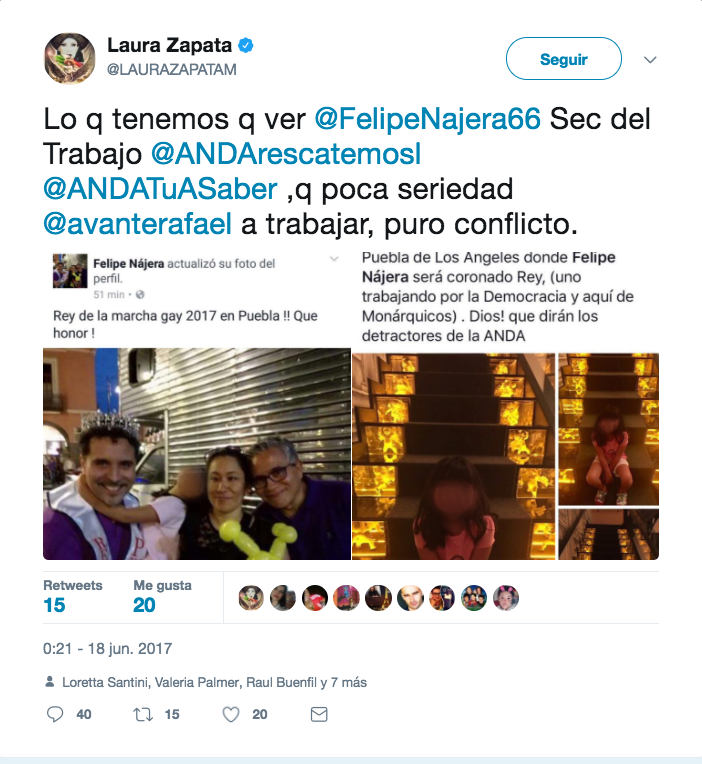Open last liker avatar with bunny ears
Image resolution: width=702 pixels, height=764 pixels.
(x=506, y=598)
